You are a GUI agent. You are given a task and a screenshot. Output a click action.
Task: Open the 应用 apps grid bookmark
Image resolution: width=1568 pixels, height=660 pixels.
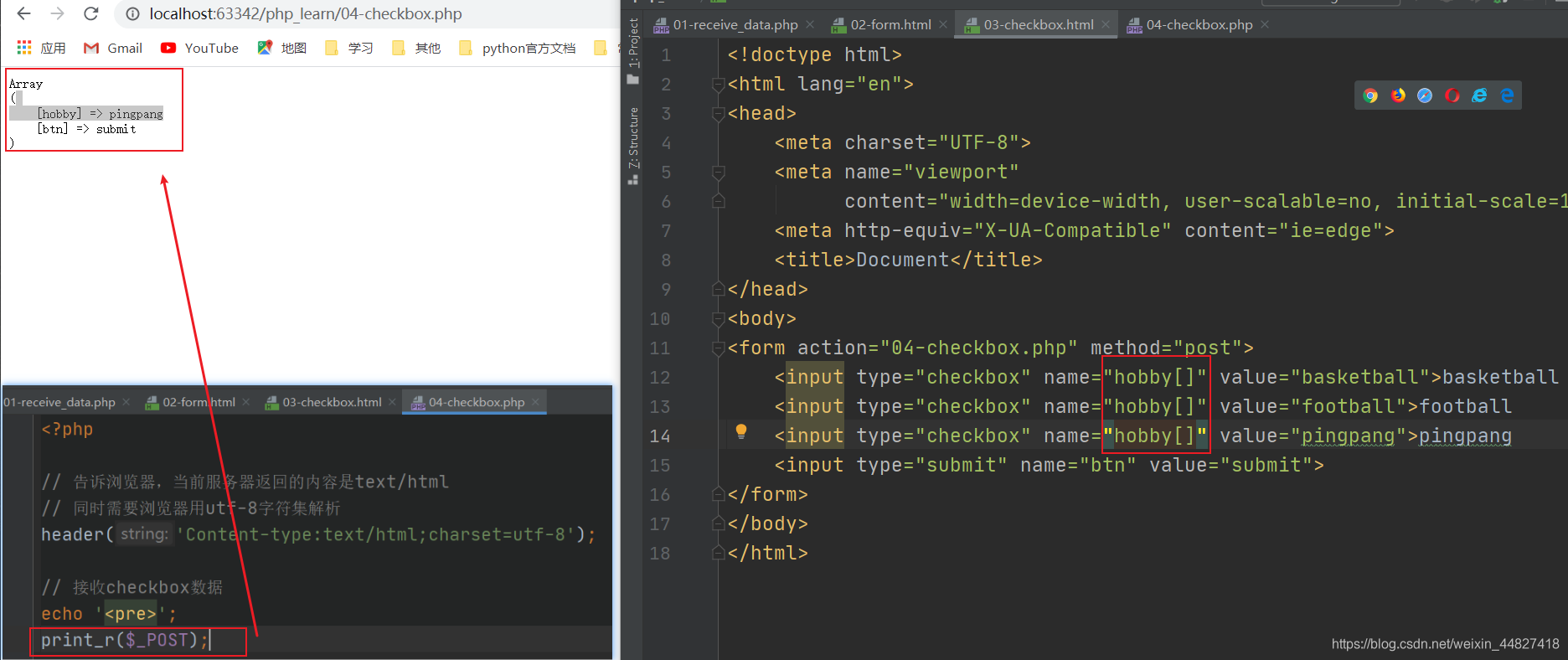click(x=41, y=48)
